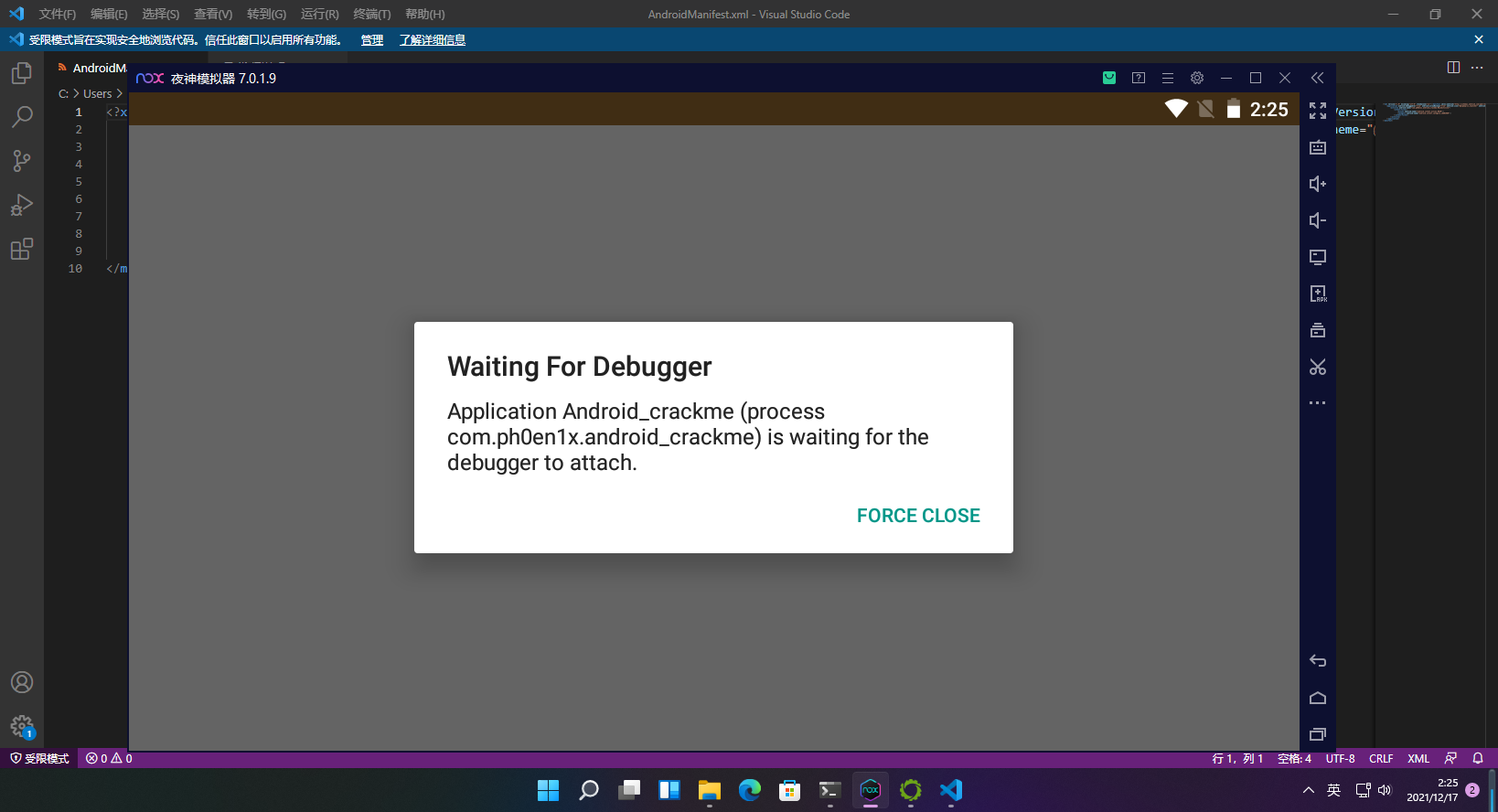Image resolution: width=1498 pixels, height=812 pixels.
Task: Open the 选择(S) menu
Action: click(160, 14)
